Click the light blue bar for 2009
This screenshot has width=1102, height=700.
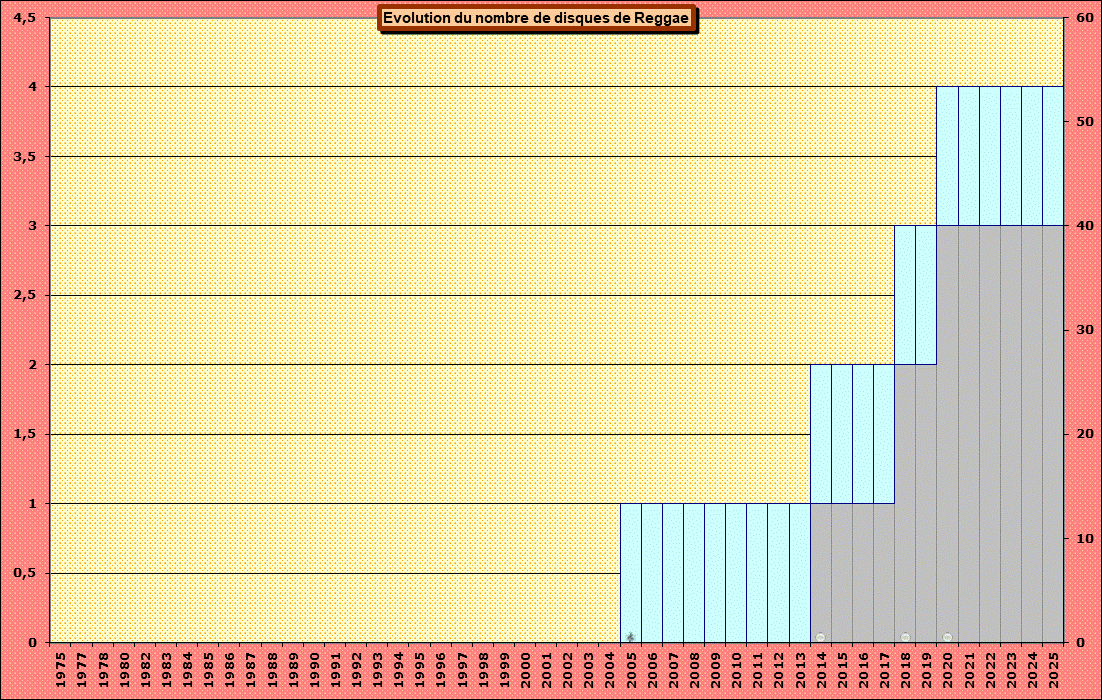pos(715,572)
